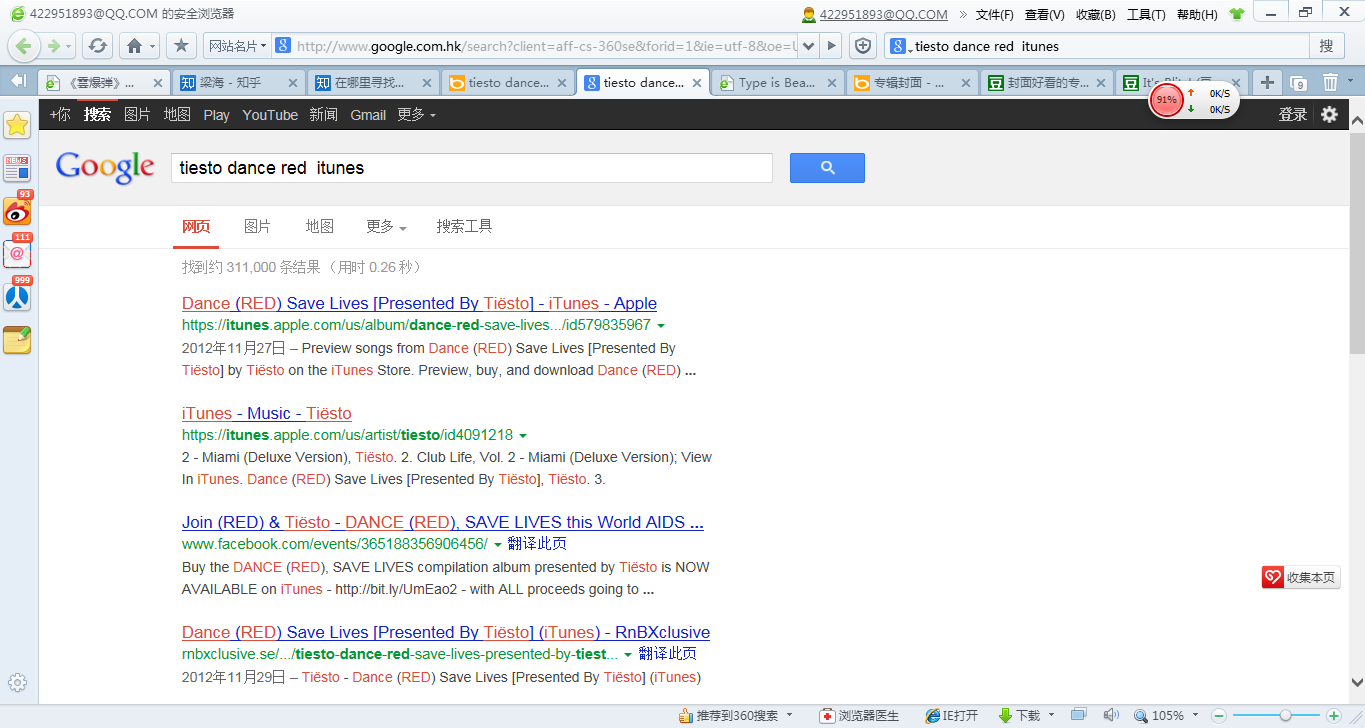Zoom in with the plus button
The height and width of the screenshot is (728, 1365).
tap(1333, 716)
